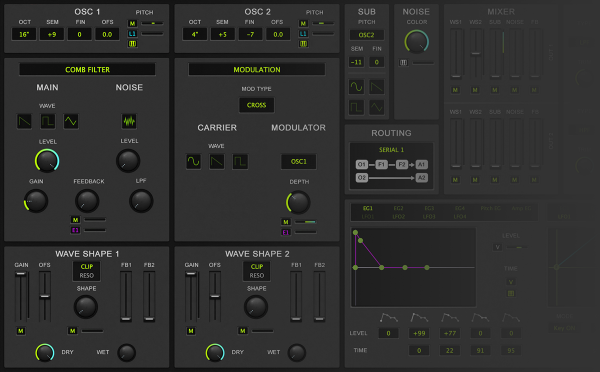Screen dimensions: 600x372
Task: Open SUB pitch OSC2 source selector
Action: 366,35
